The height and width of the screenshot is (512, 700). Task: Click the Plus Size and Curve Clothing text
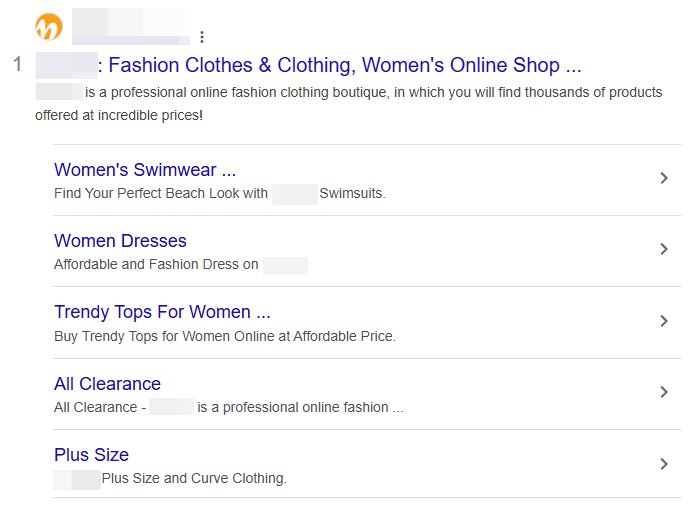pos(194,479)
